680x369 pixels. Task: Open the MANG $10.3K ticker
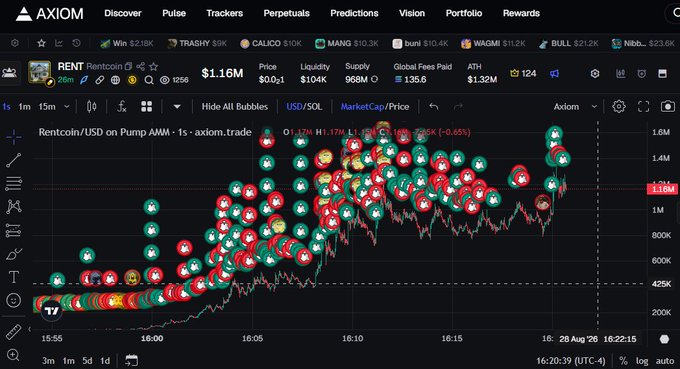pyautogui.click(x=347, y=43)
